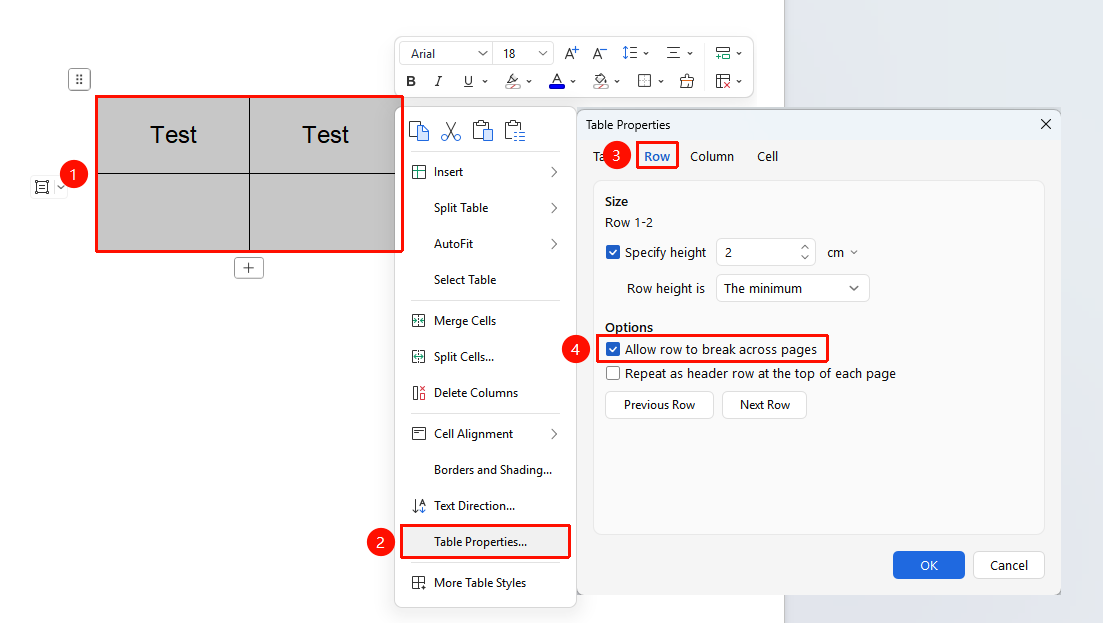Image resolution: width=1103 pixels, height=623 pixels.
Task: Apply font color to text
Action: point(556,81)
